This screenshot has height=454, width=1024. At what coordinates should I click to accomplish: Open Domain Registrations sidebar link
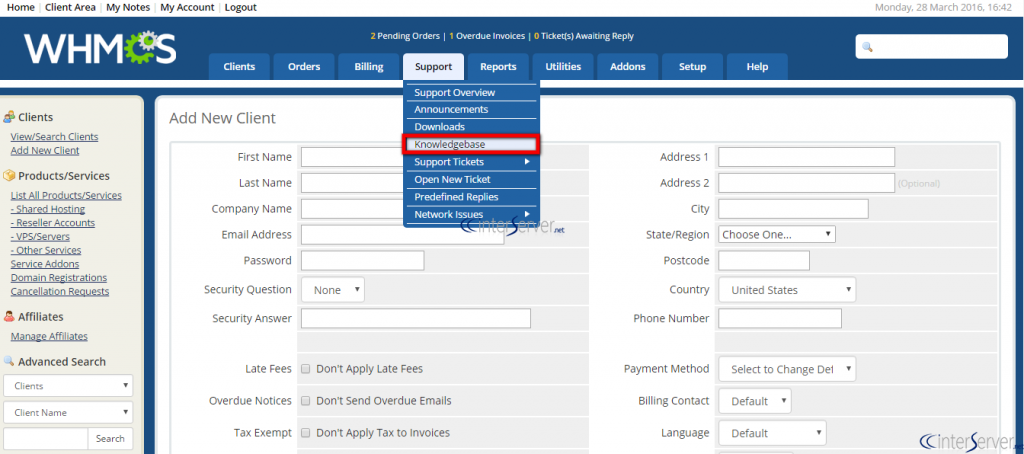click(x=59, y=278)
